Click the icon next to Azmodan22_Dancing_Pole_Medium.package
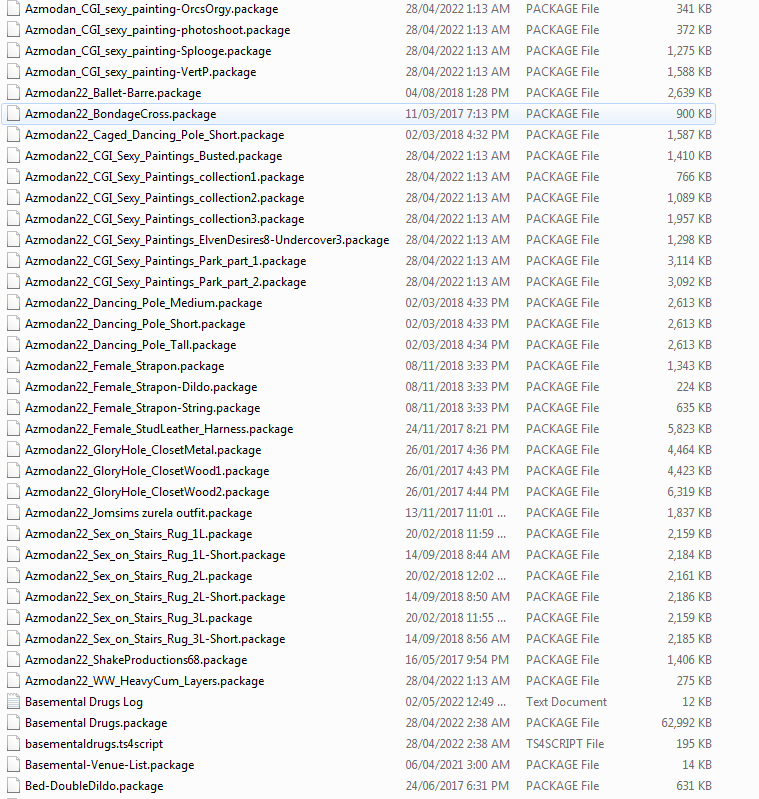The image size is (759, 799). pyautogui.click(x=14, y=303)
